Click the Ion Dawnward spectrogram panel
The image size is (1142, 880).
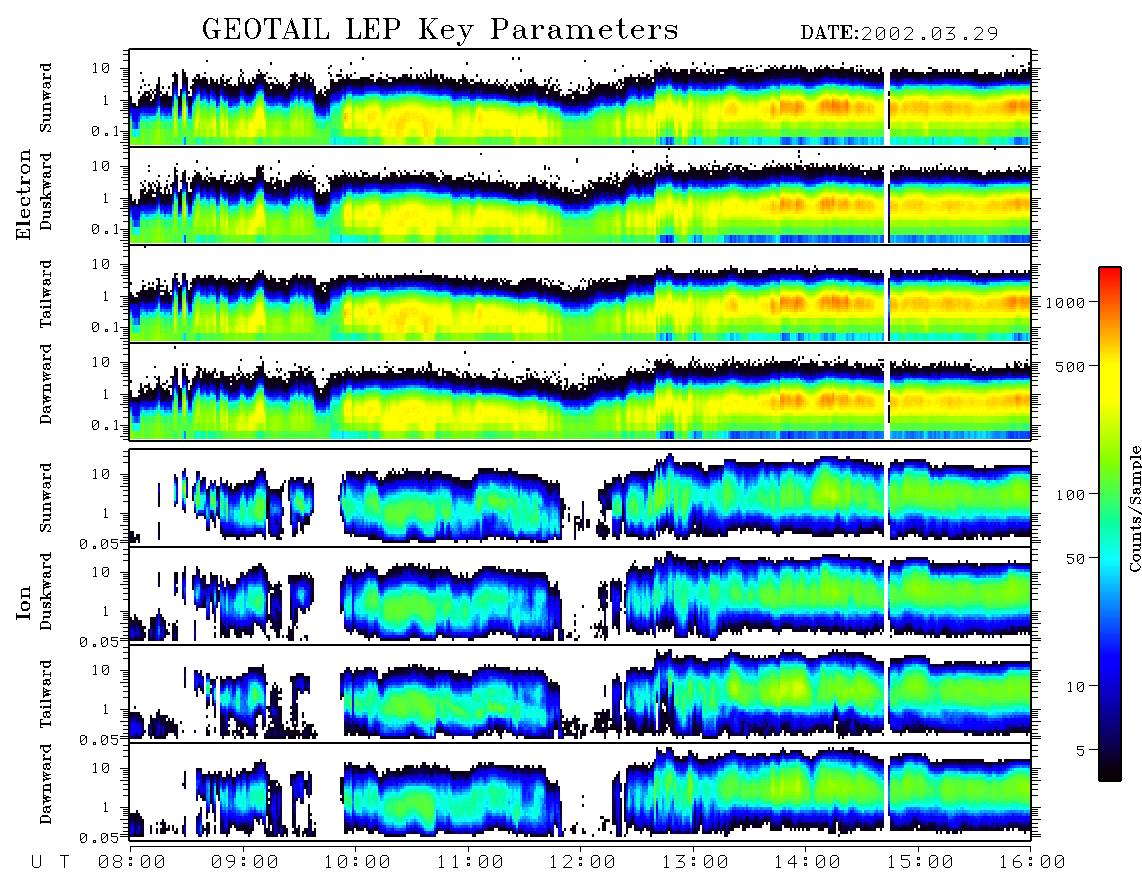point(580,791)
